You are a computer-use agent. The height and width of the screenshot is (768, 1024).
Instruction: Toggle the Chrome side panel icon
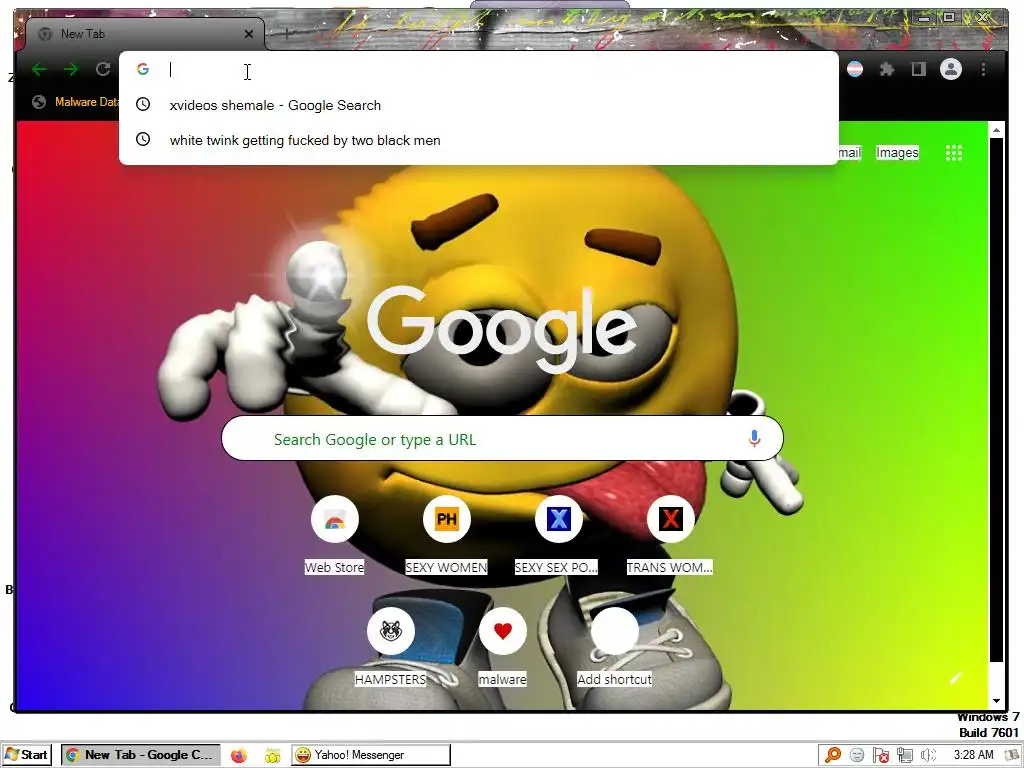click(x=919, y=69)
